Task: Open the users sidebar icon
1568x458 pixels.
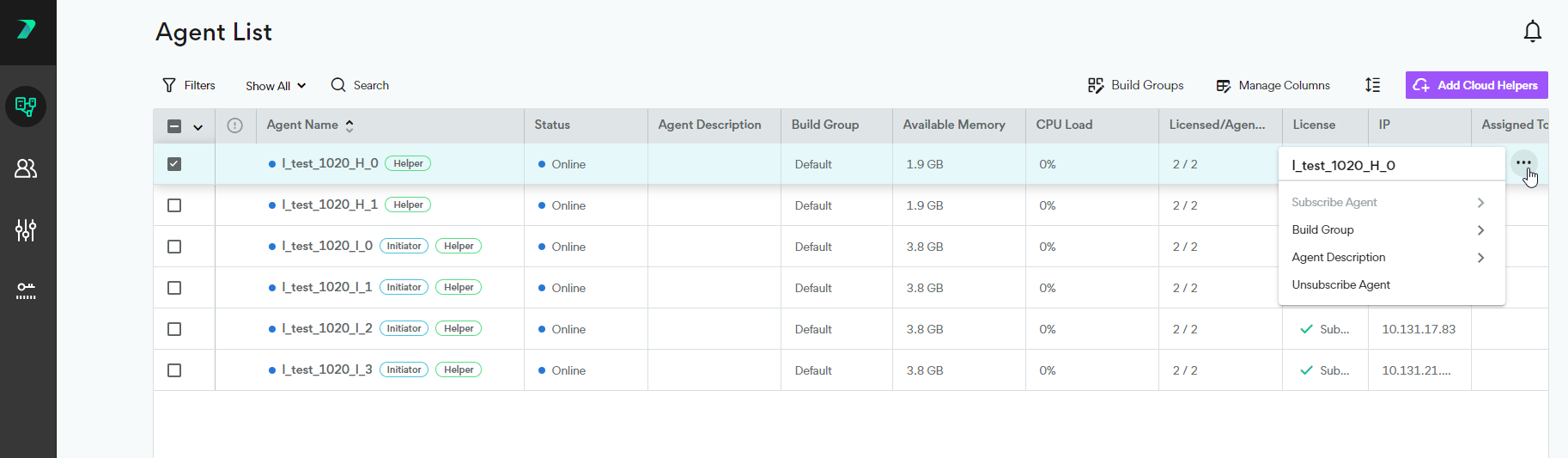Action: [26, 168]
